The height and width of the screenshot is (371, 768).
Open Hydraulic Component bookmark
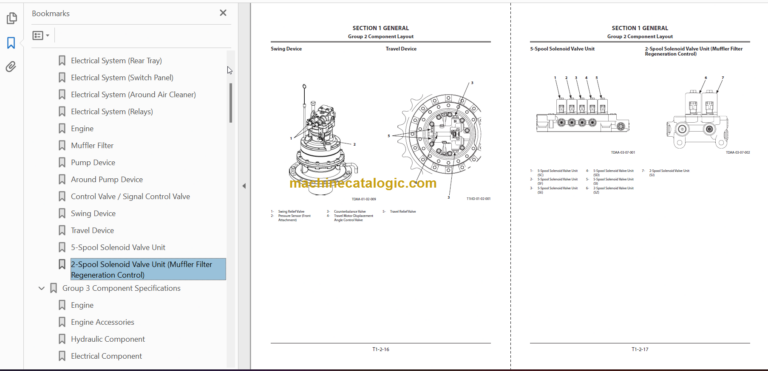(108, 339)
